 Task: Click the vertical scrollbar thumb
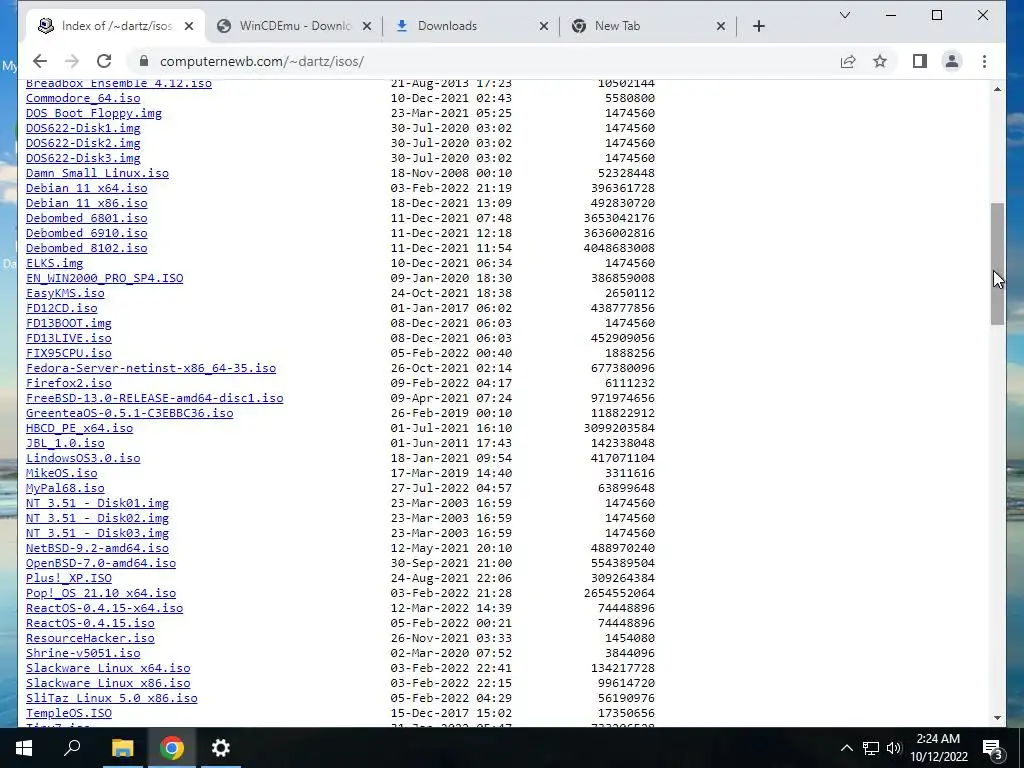(x=997, y=264)
